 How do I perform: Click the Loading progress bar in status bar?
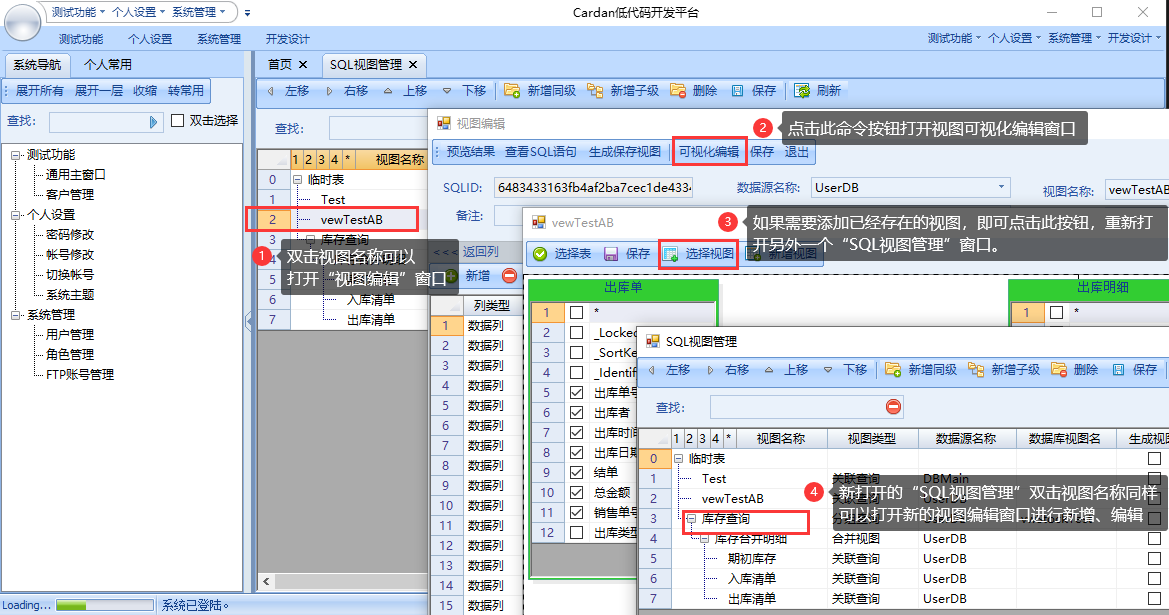coord(104,605)
